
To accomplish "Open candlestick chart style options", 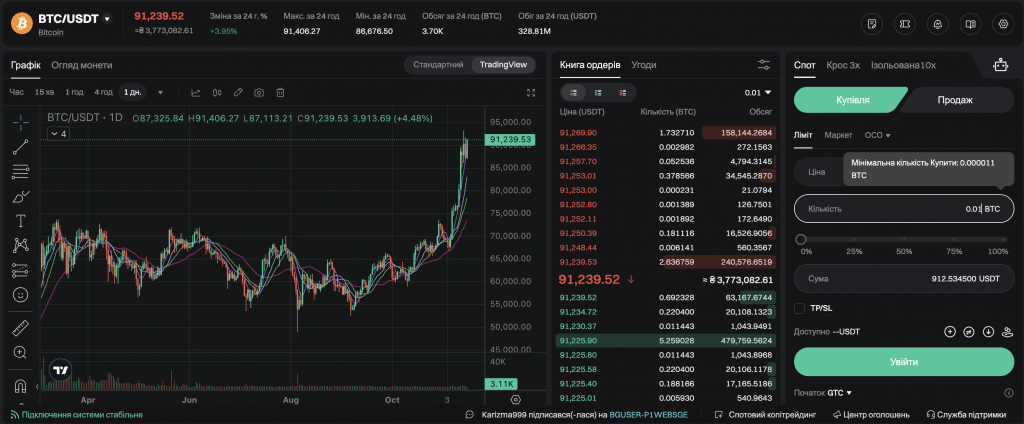I will tap(217, 93).
